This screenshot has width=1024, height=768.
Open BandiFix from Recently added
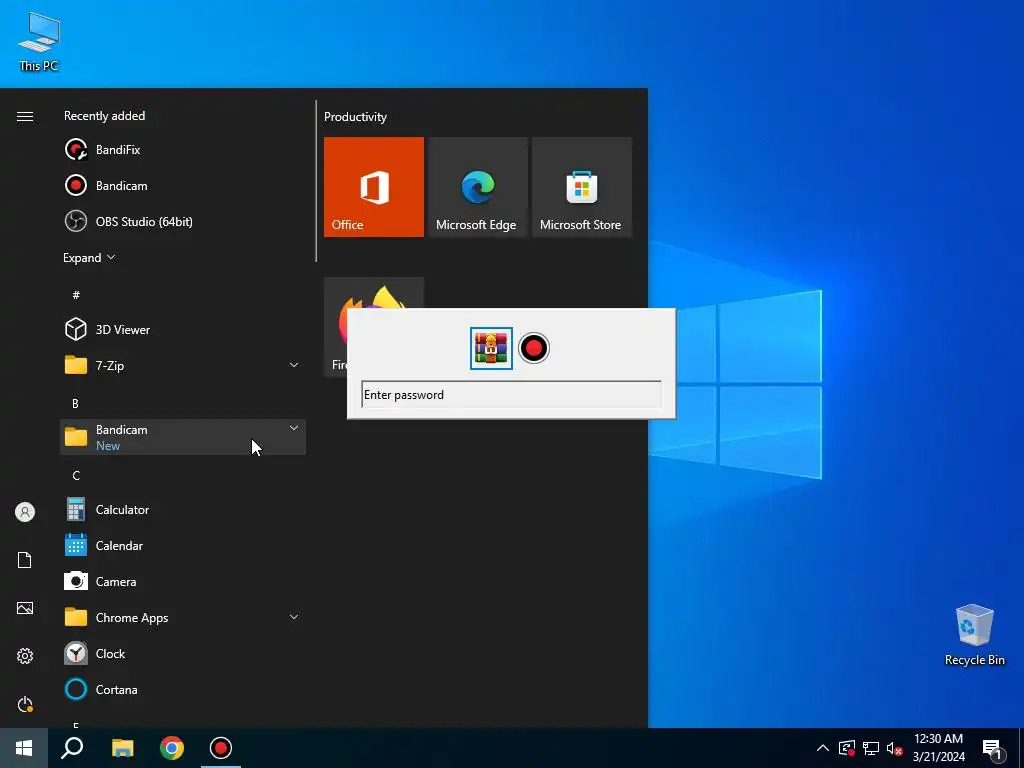point(182,150)
